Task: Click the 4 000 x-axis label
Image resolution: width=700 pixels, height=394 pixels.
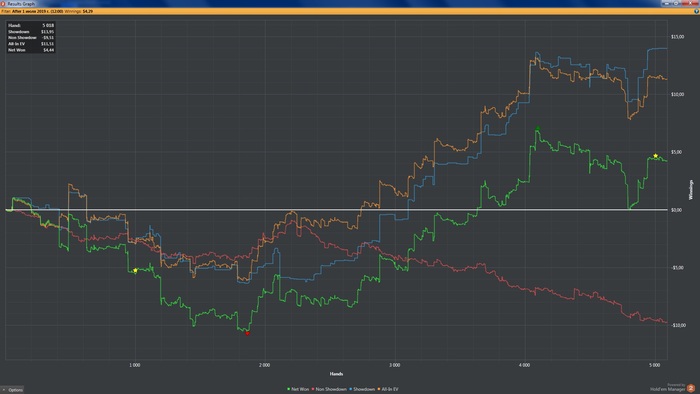Action: click(524, 365)
